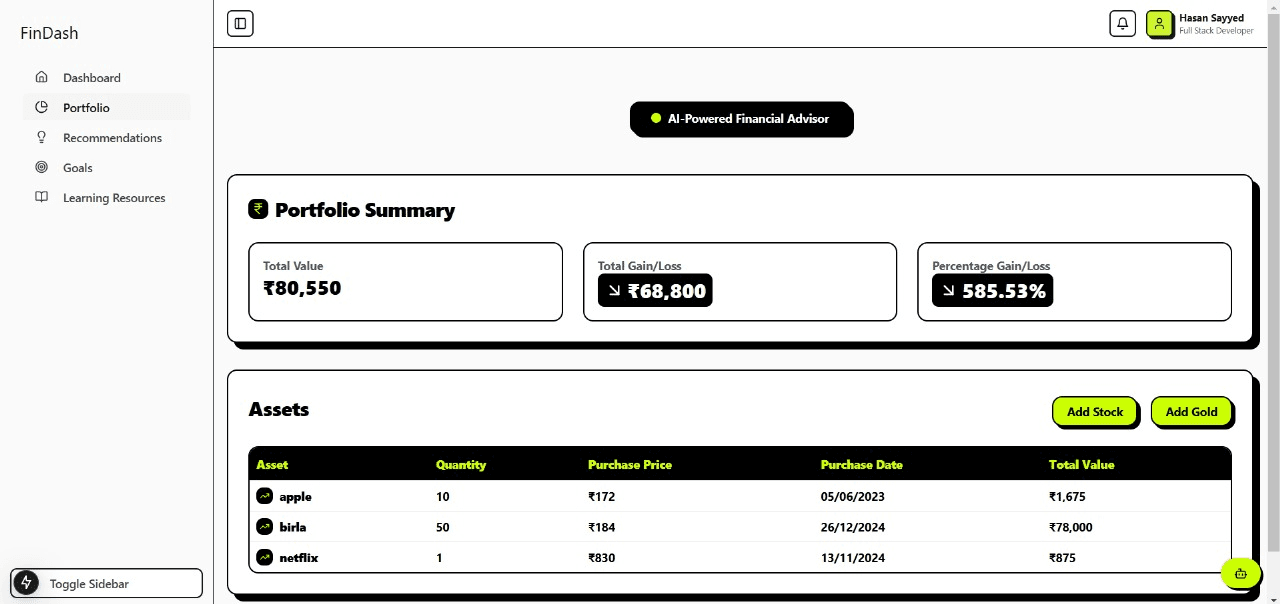Click the Purchase Date column header
This screenshot has height=604, width=1280.
point(861,465)
